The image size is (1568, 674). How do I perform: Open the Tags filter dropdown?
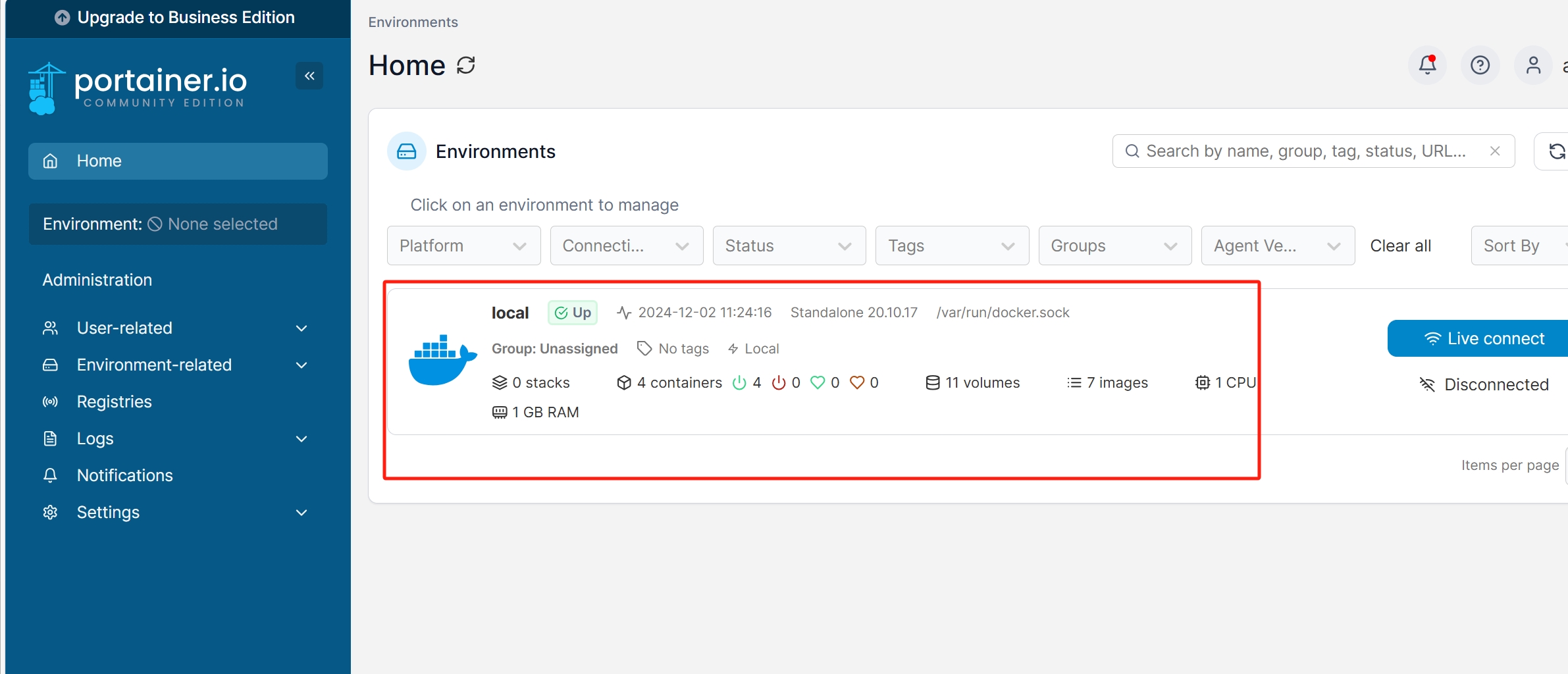(x=951, y=246)
